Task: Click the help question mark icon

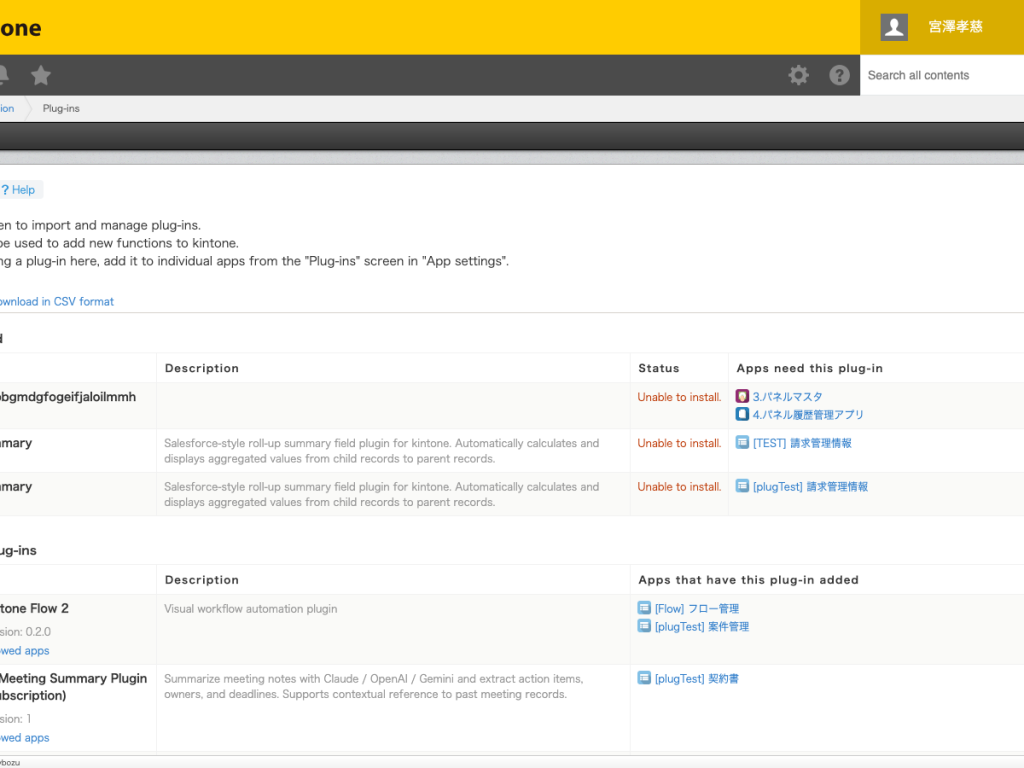Action: (840, 75)
